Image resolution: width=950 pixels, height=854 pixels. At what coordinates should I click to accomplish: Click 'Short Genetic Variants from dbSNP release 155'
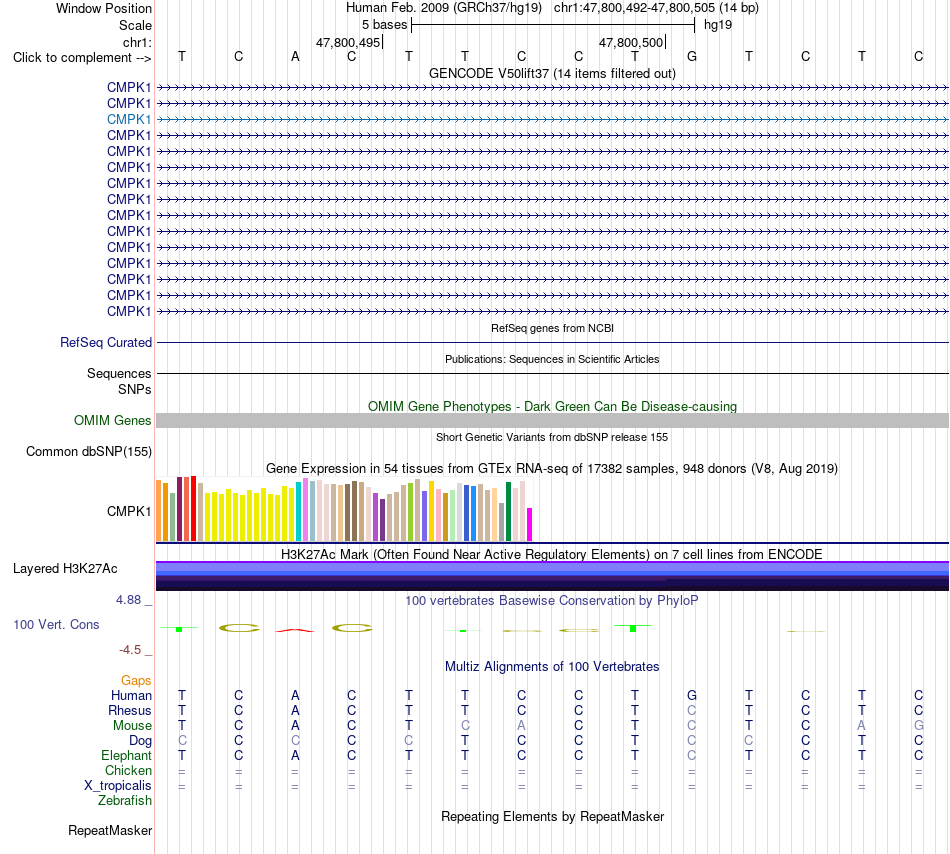(552, 437)
